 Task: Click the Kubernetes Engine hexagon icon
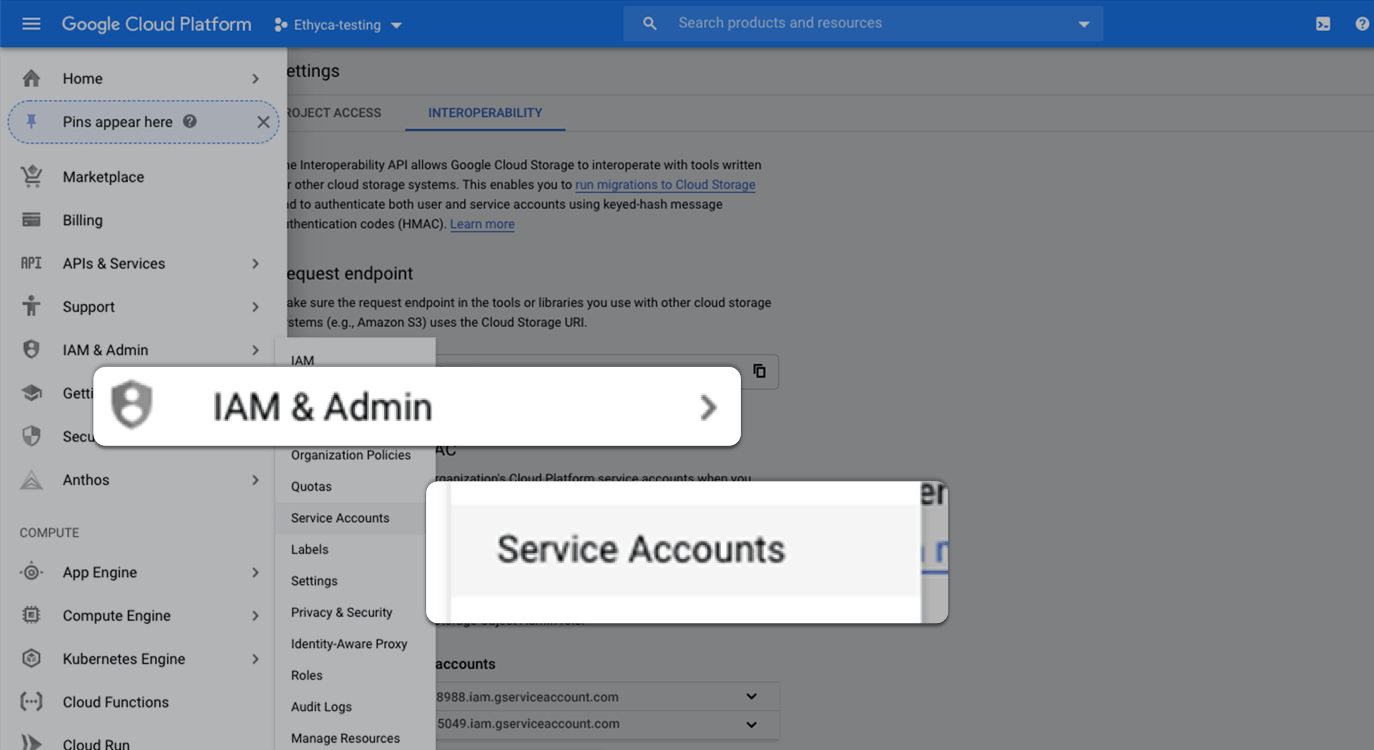[32, 658]
